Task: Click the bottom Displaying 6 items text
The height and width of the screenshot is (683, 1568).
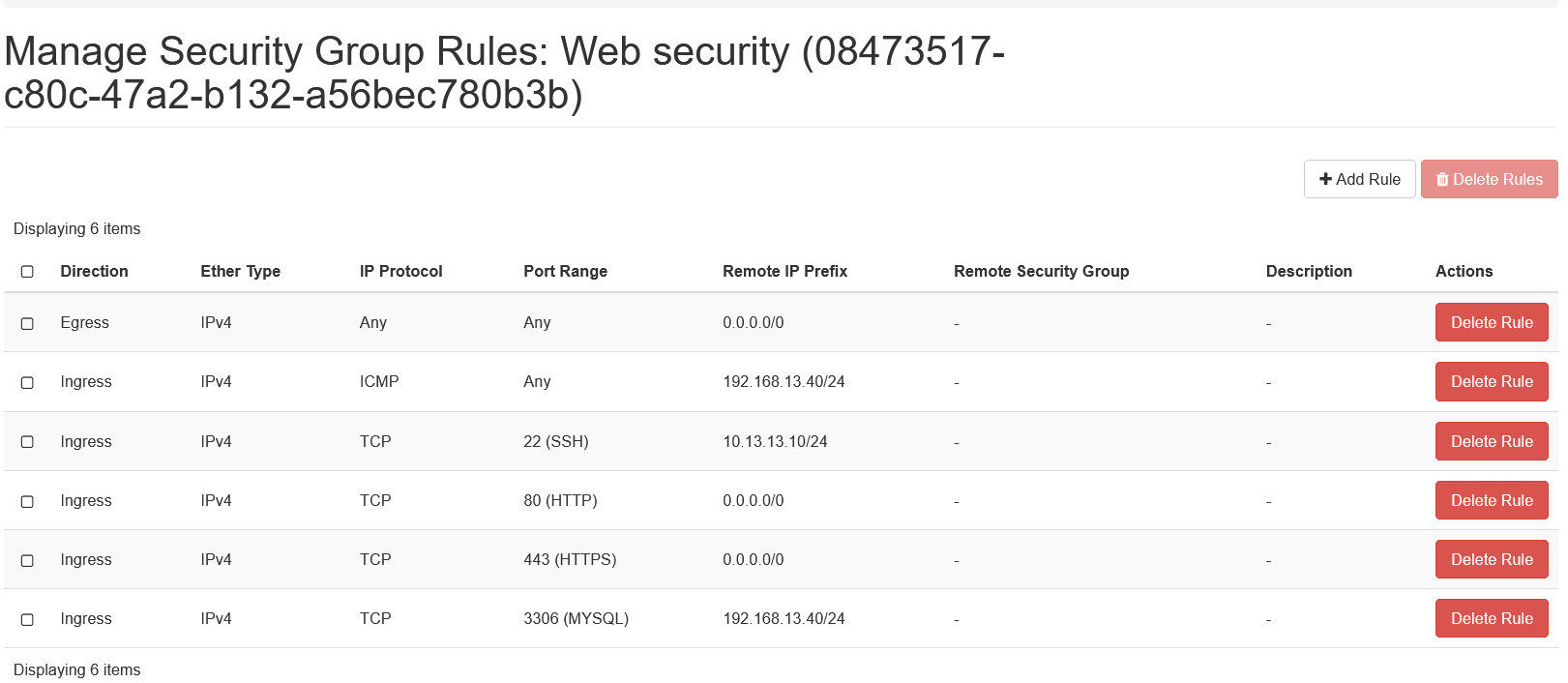Action: click(x=76, y=669)
